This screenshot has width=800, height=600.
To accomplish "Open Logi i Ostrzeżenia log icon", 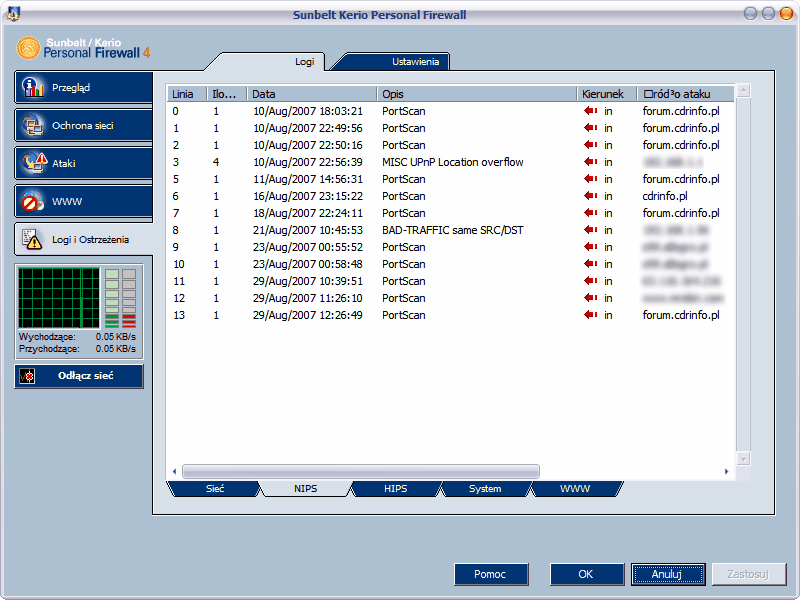I will click(32, 239).
